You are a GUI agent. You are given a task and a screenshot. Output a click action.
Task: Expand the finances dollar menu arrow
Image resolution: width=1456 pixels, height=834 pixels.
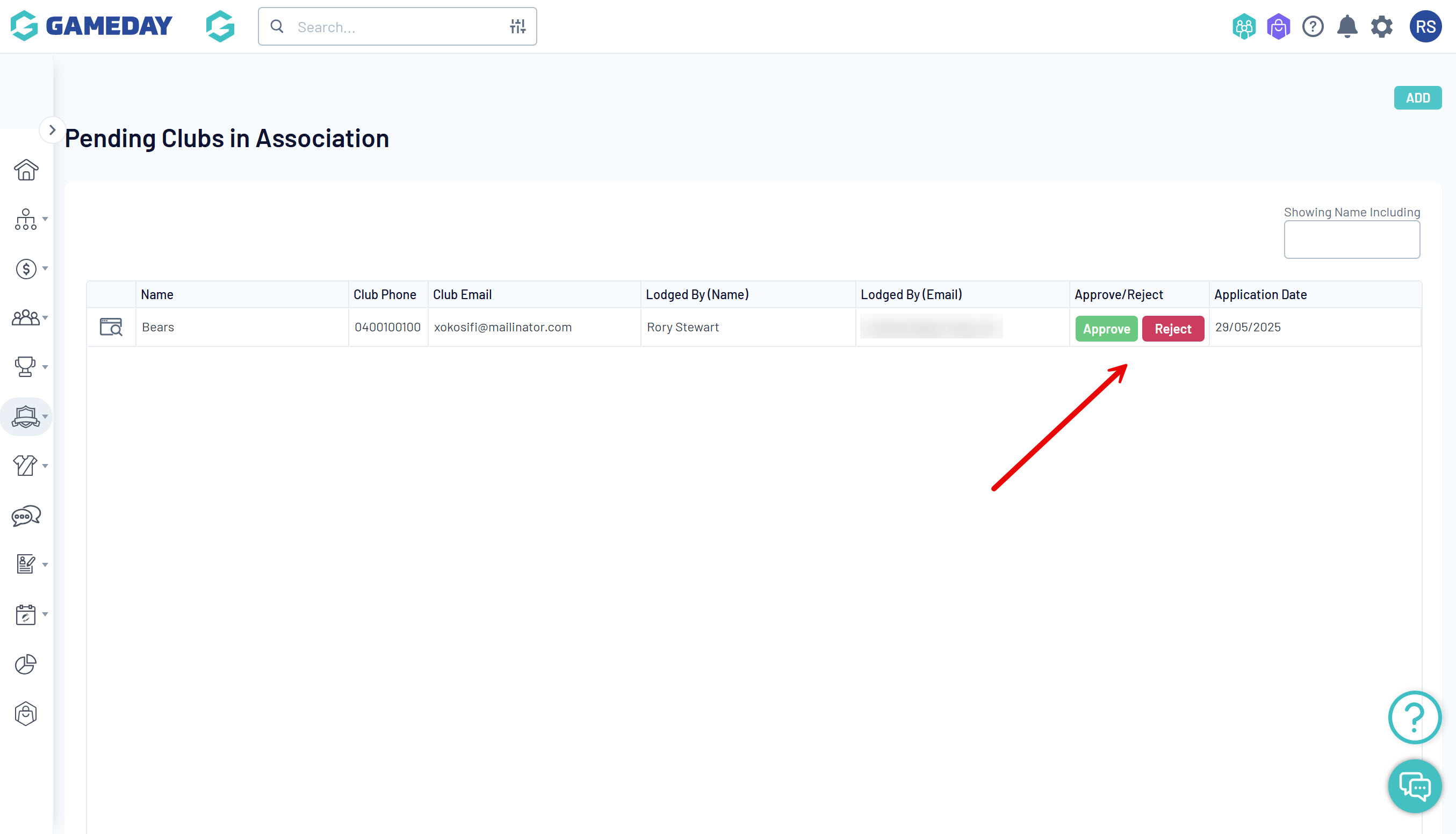point(45,268)
